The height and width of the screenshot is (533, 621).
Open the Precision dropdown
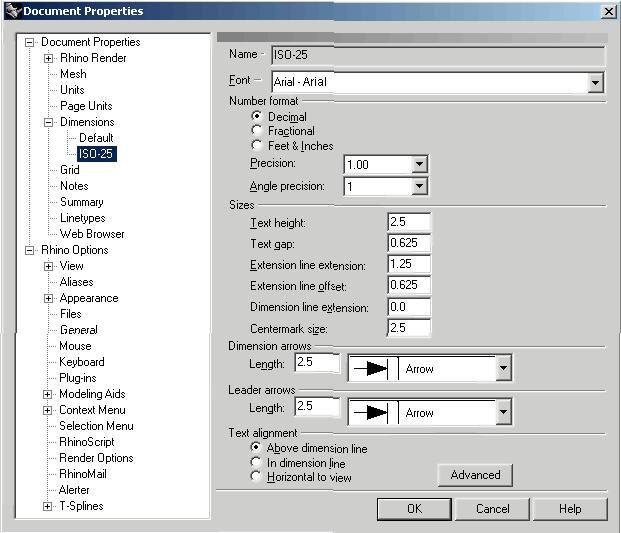coord(419,165)
